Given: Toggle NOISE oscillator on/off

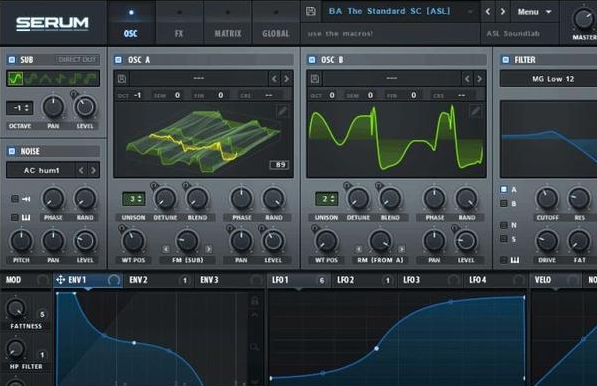Looking at the screenshot, I should [x=12, y=151].
